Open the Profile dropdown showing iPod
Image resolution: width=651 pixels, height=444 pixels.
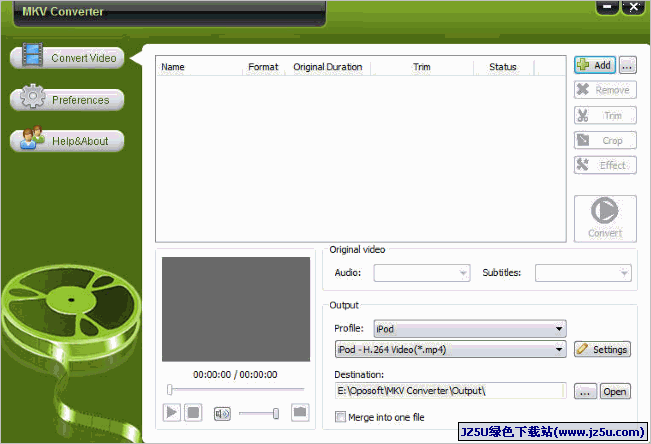470,329
